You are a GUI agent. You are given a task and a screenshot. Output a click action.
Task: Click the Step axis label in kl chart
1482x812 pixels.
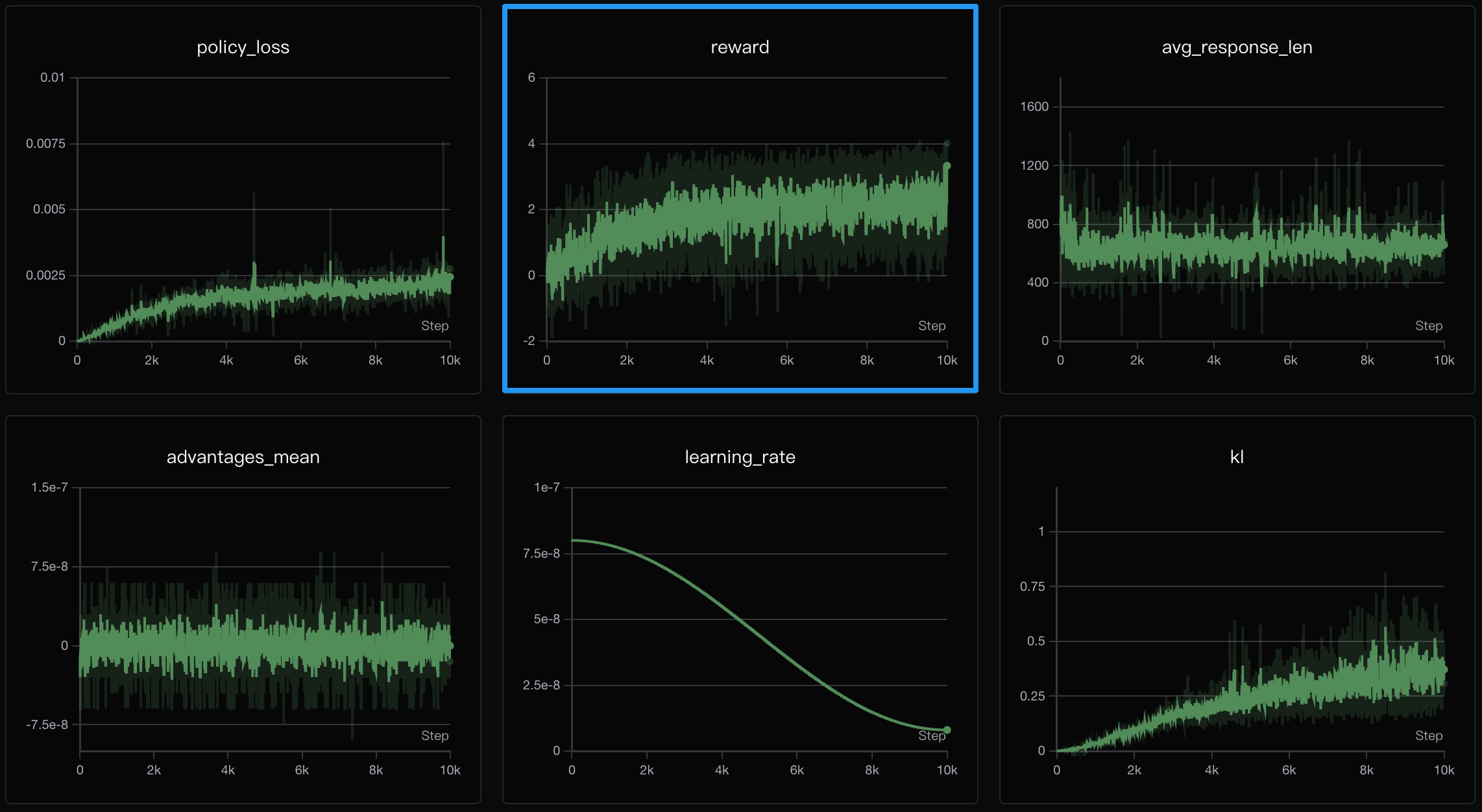1428,735
